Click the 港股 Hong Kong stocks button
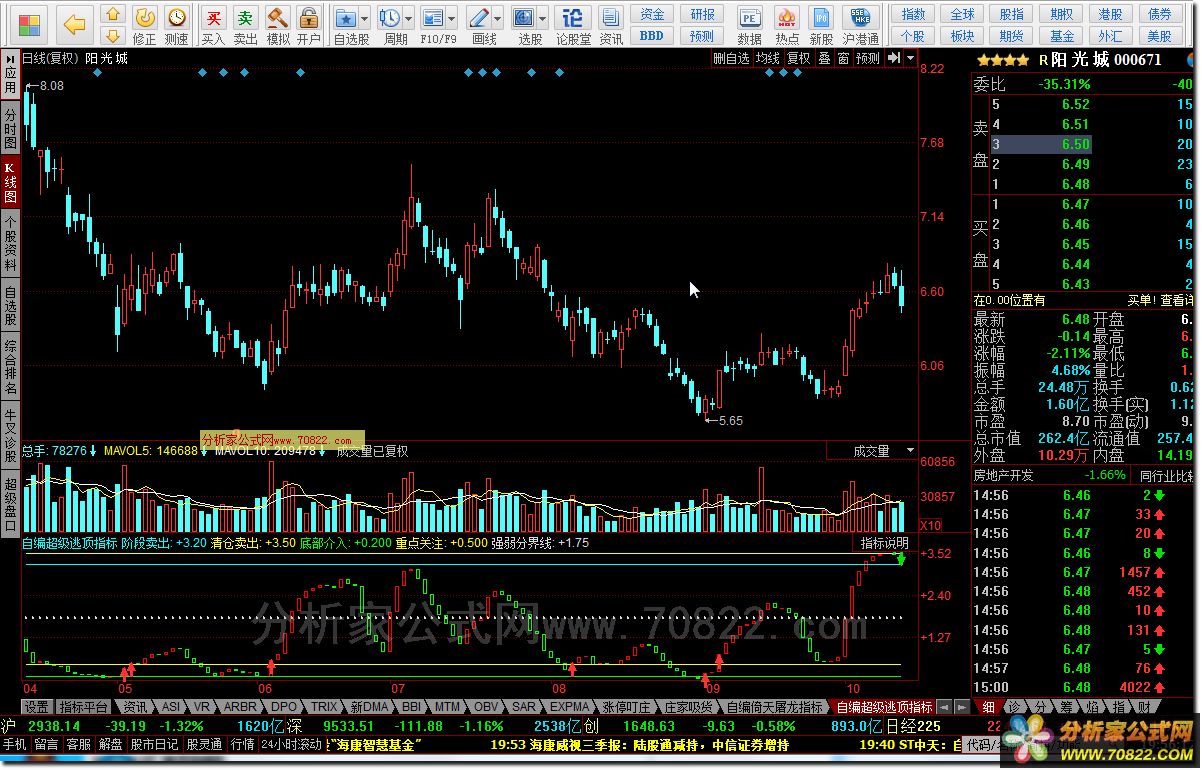 [1110, 14]
